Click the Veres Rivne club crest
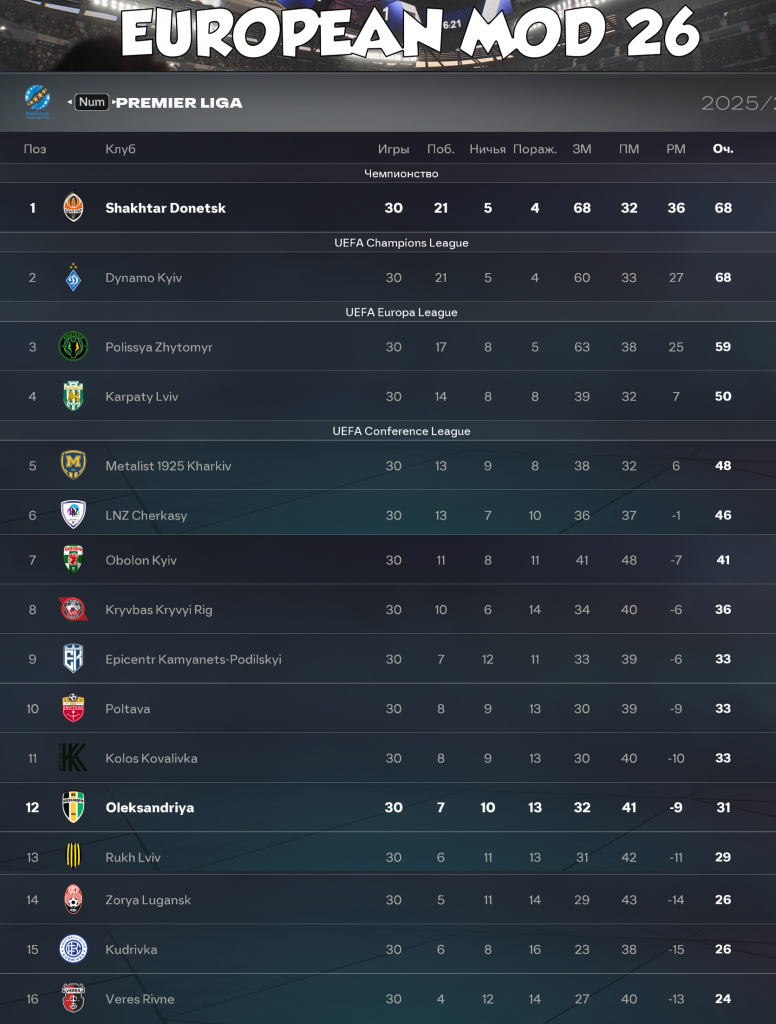The width and height of the screenshot is (776, 1024). click(73, 998)
